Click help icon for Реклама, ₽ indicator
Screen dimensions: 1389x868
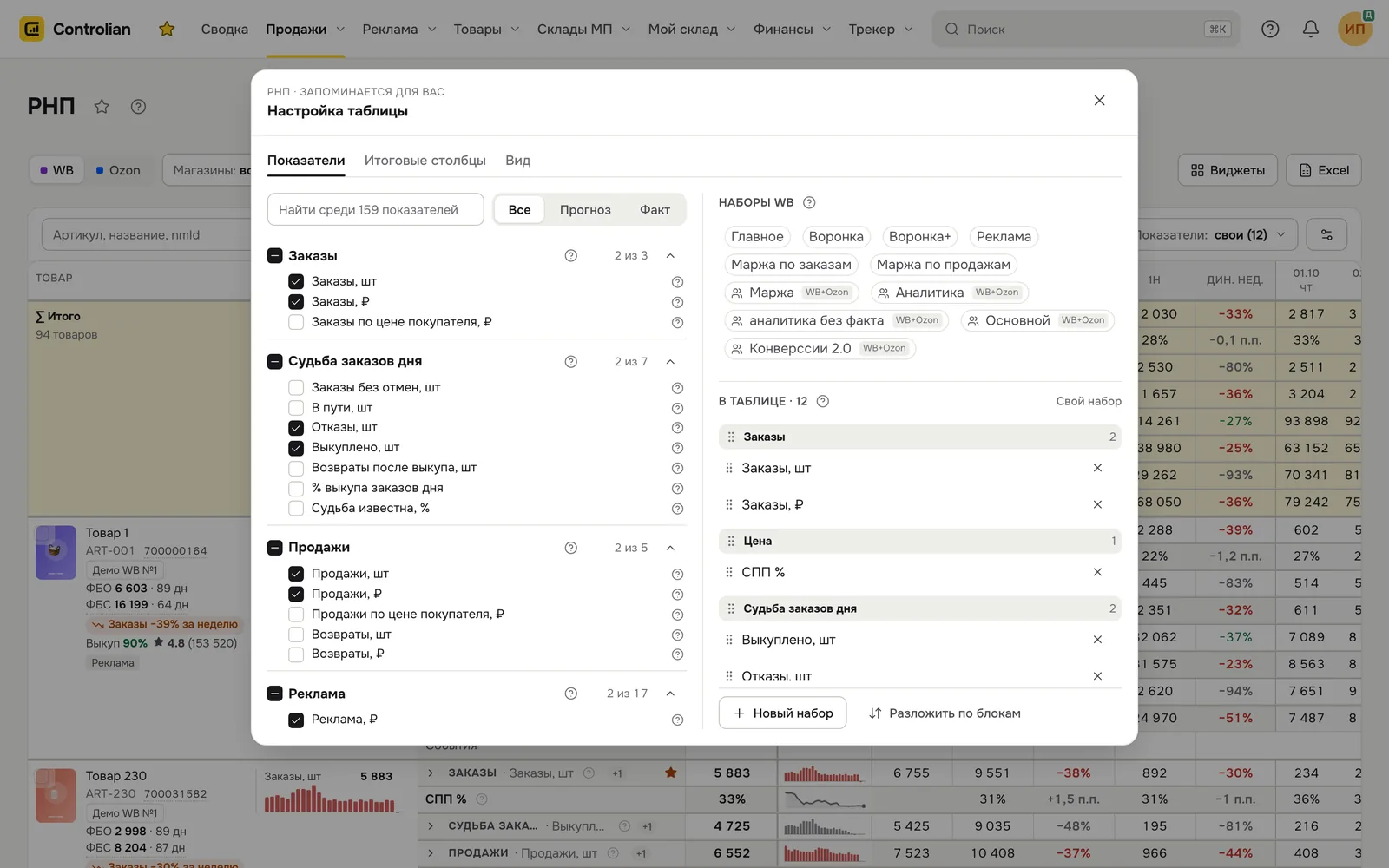677,720
